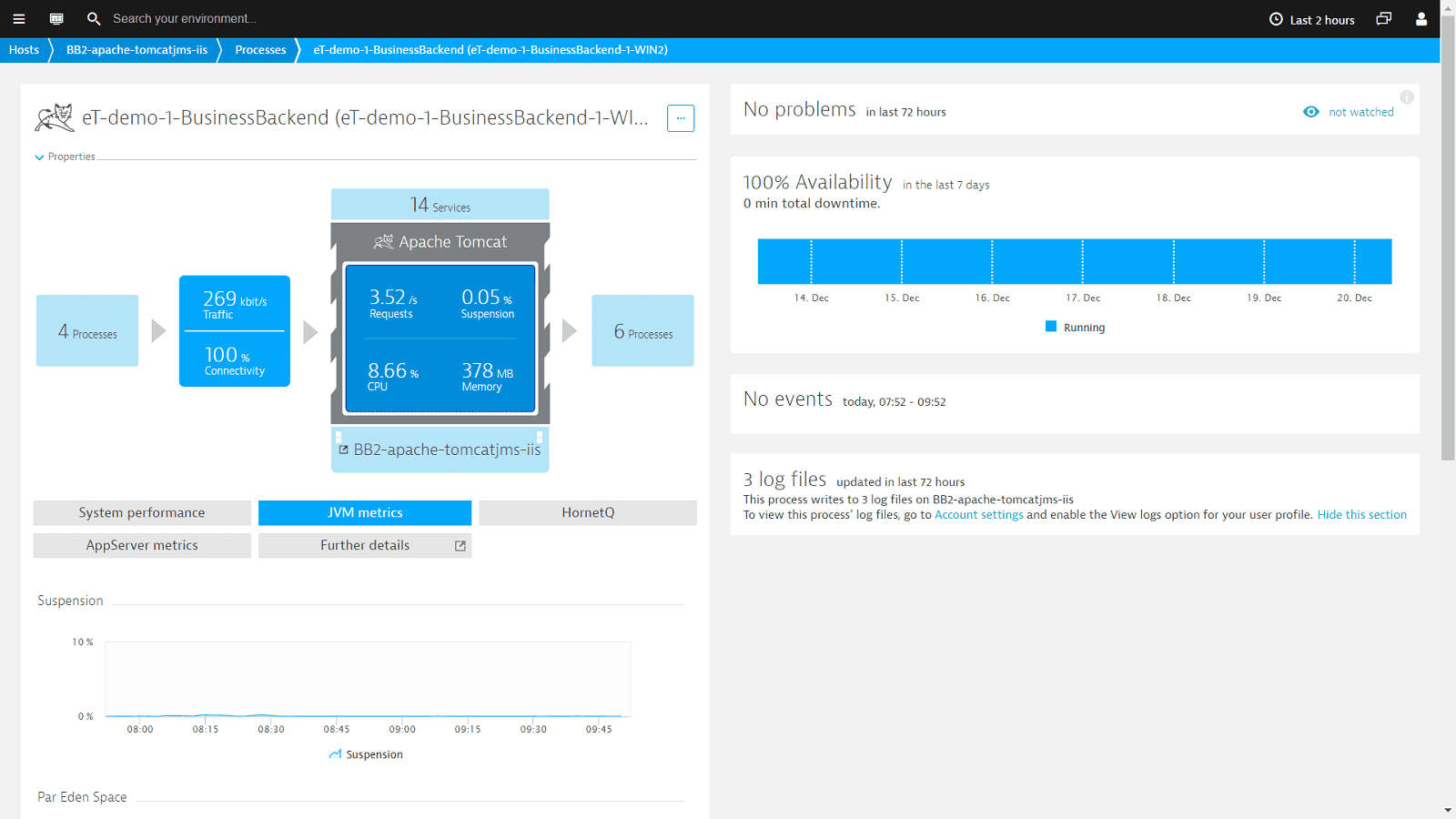Switch to AppServer metrics tab
1456x819 pixels.
(142, 545)
